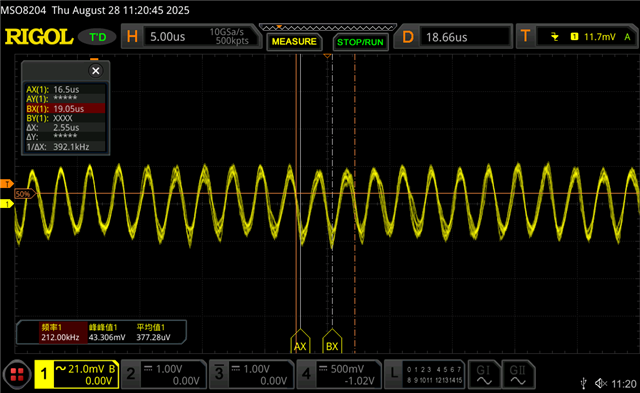Select the average 377.28uV measurement
This screenshot has width=640, height=393.
[153, 333]
